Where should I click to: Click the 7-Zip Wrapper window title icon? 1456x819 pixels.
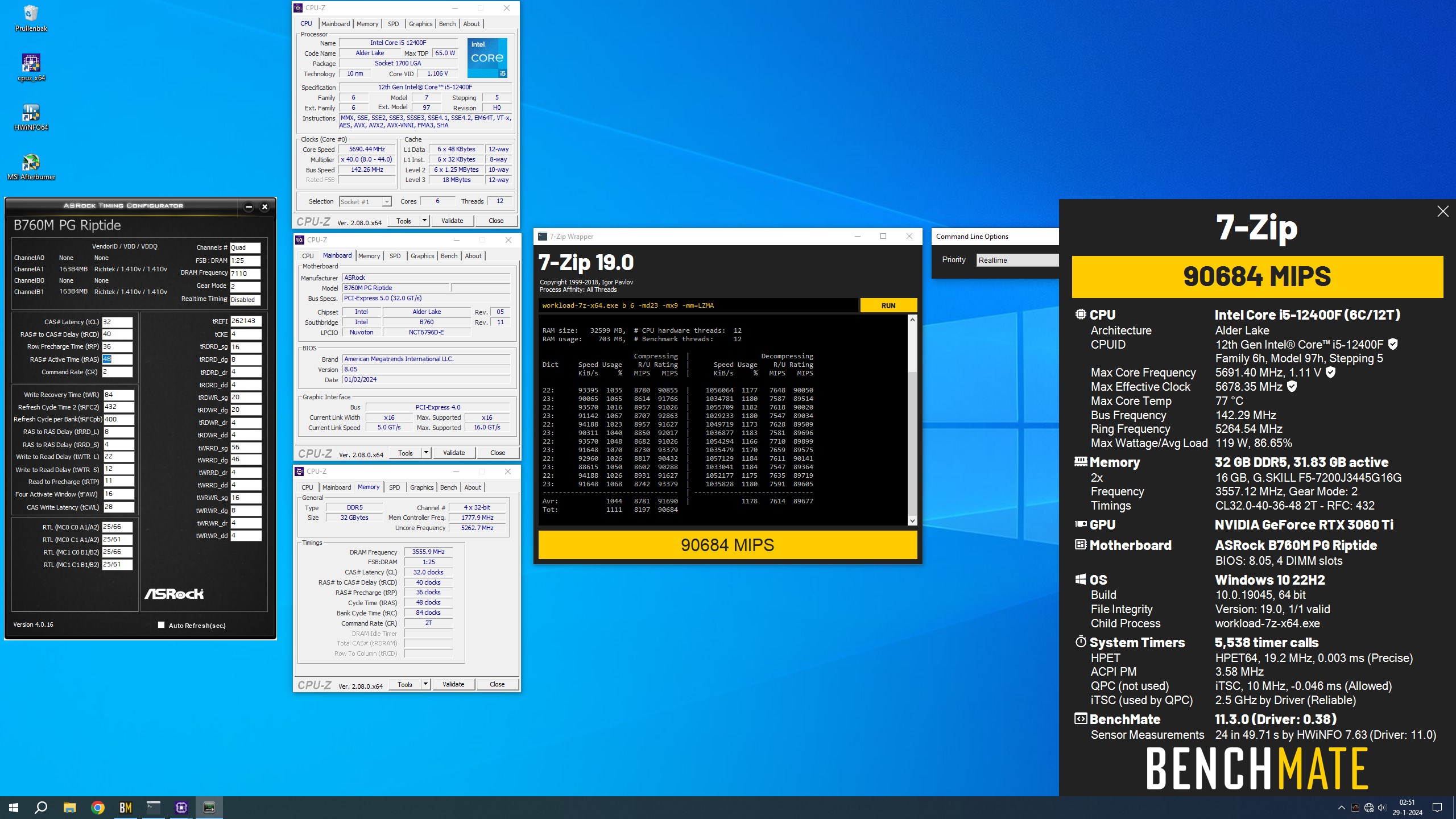pyautogui.click(x=543, y=237)
